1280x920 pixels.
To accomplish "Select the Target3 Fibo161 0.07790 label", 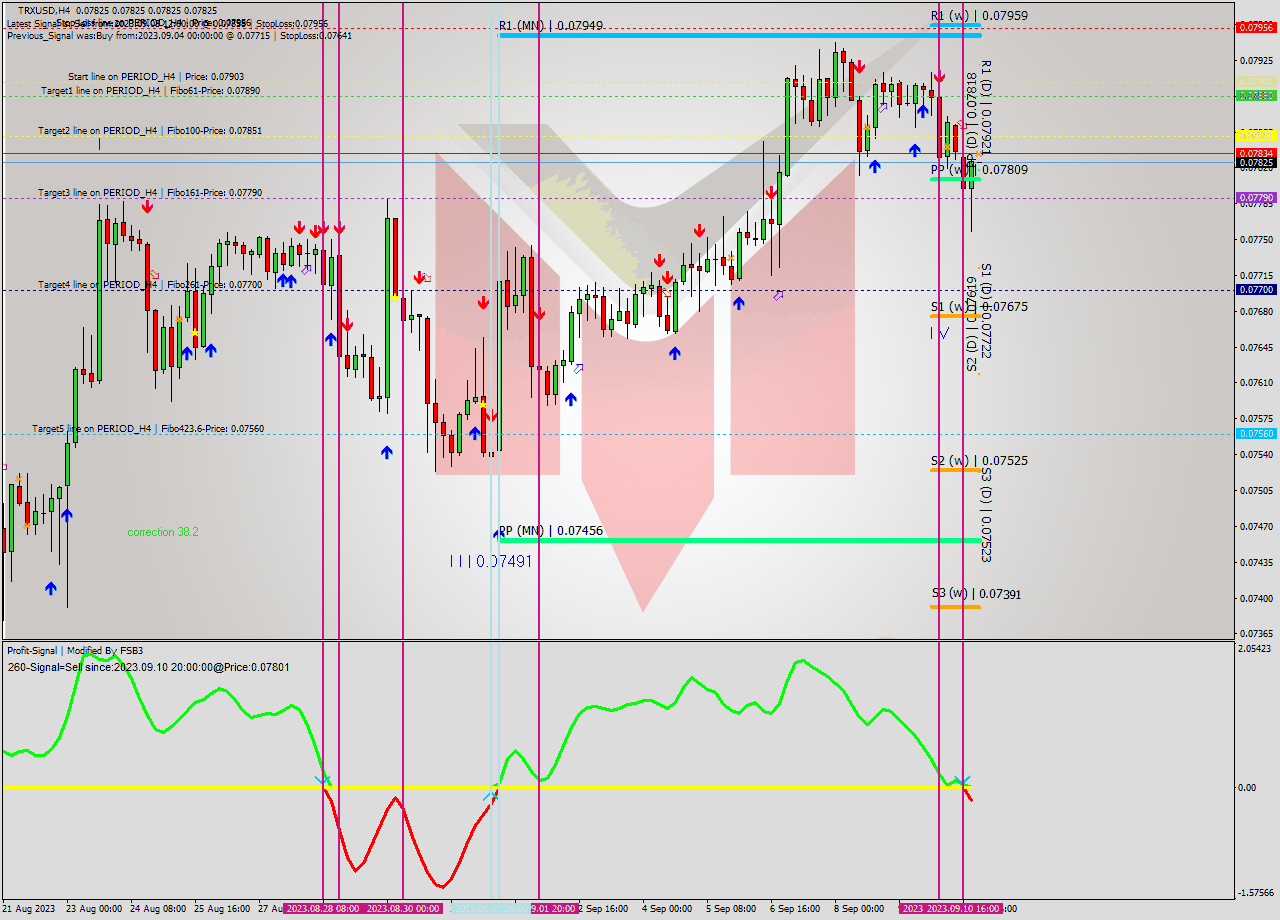I will [150, 192].
